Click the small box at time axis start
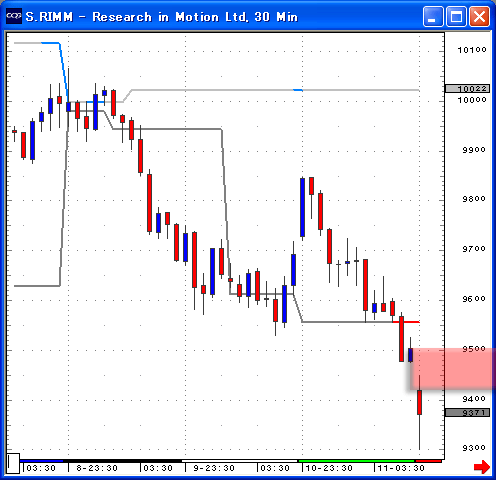Image resolution: width=496 pixels, height=480 pixels. point(13,463)
